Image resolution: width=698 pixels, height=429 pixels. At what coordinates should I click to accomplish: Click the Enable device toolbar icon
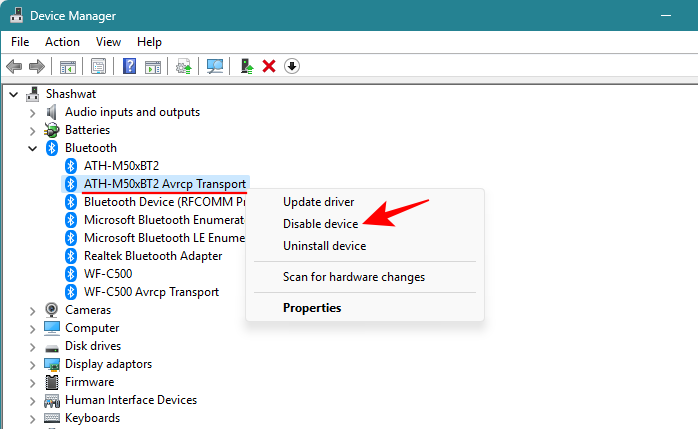[x=246, y=67]
